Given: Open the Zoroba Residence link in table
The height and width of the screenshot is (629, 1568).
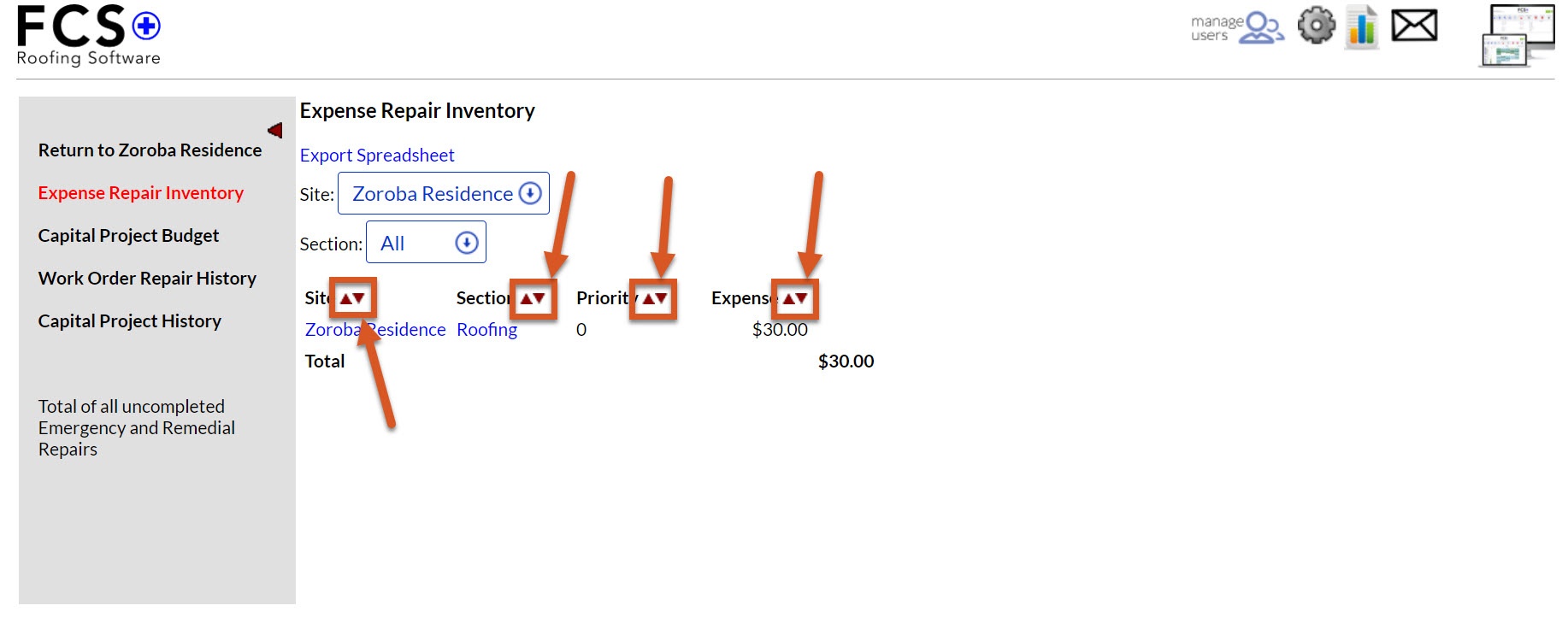Looking at the screenshot, I should point(375,329).
